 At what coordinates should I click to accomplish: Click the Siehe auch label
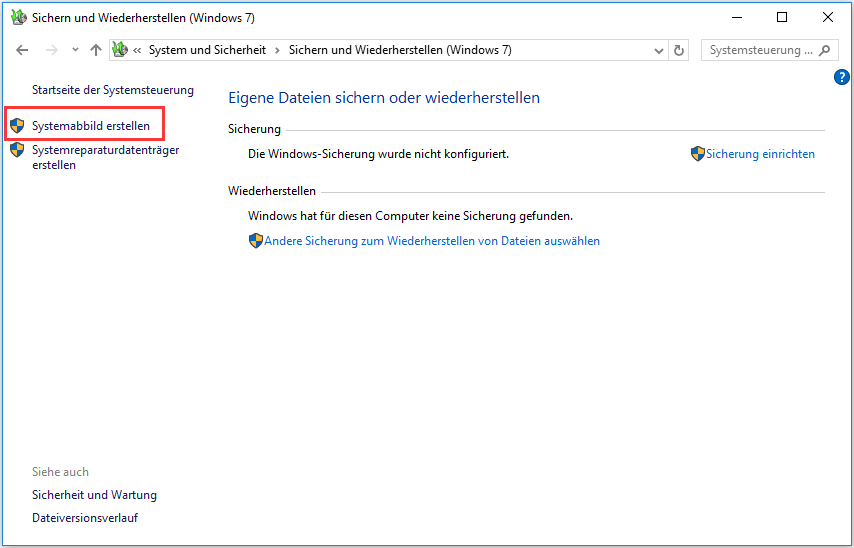pos(60,472)
